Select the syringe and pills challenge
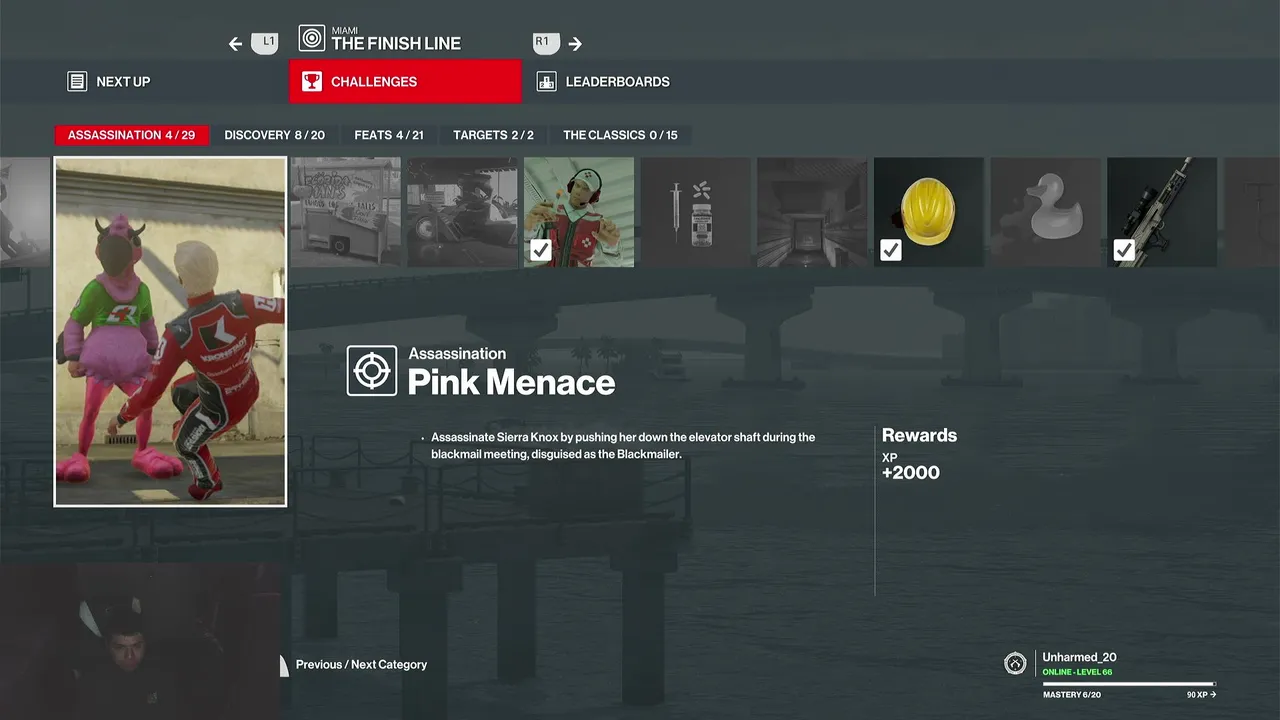1280x720 pixels. [x=695, y=212]
